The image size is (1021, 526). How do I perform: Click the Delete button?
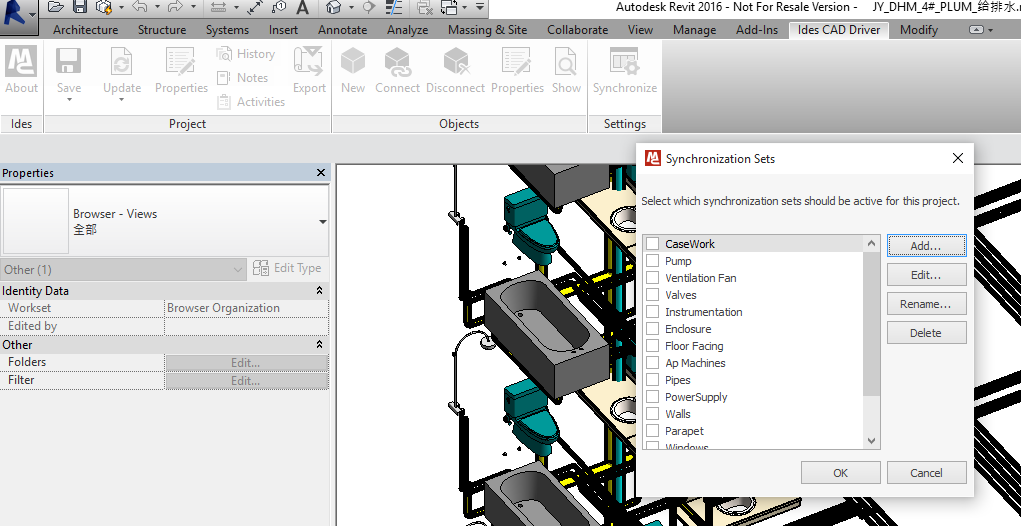click(926, 333)
